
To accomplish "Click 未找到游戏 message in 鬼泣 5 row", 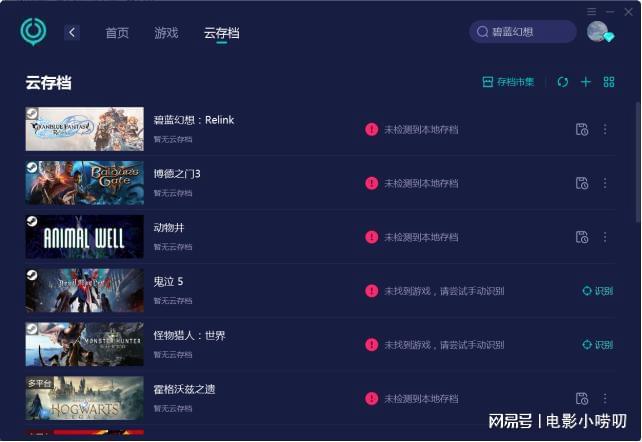I will tap(444, 291).
